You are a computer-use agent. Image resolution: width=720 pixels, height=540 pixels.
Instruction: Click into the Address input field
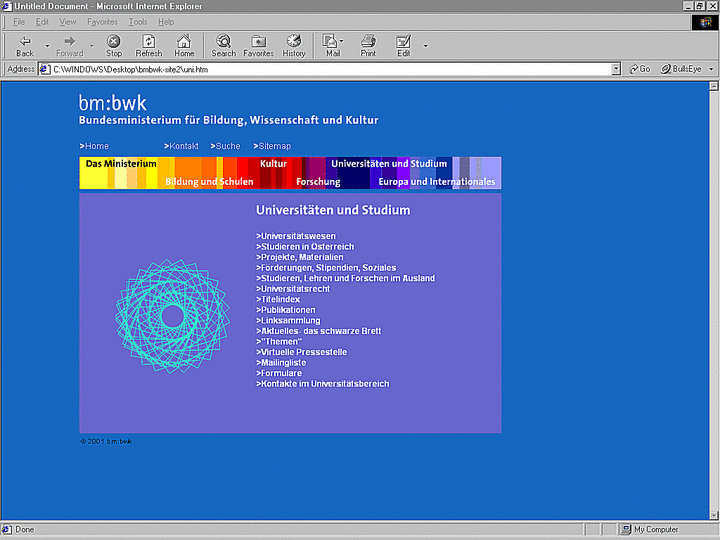coord(331,69)
